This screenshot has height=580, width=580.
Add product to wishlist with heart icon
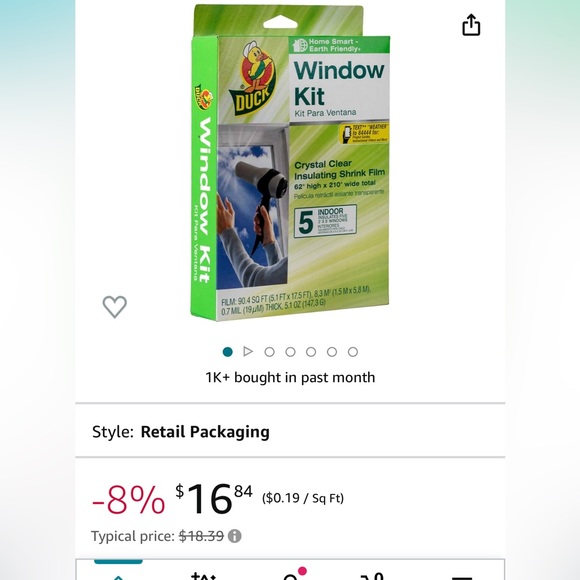115,307
